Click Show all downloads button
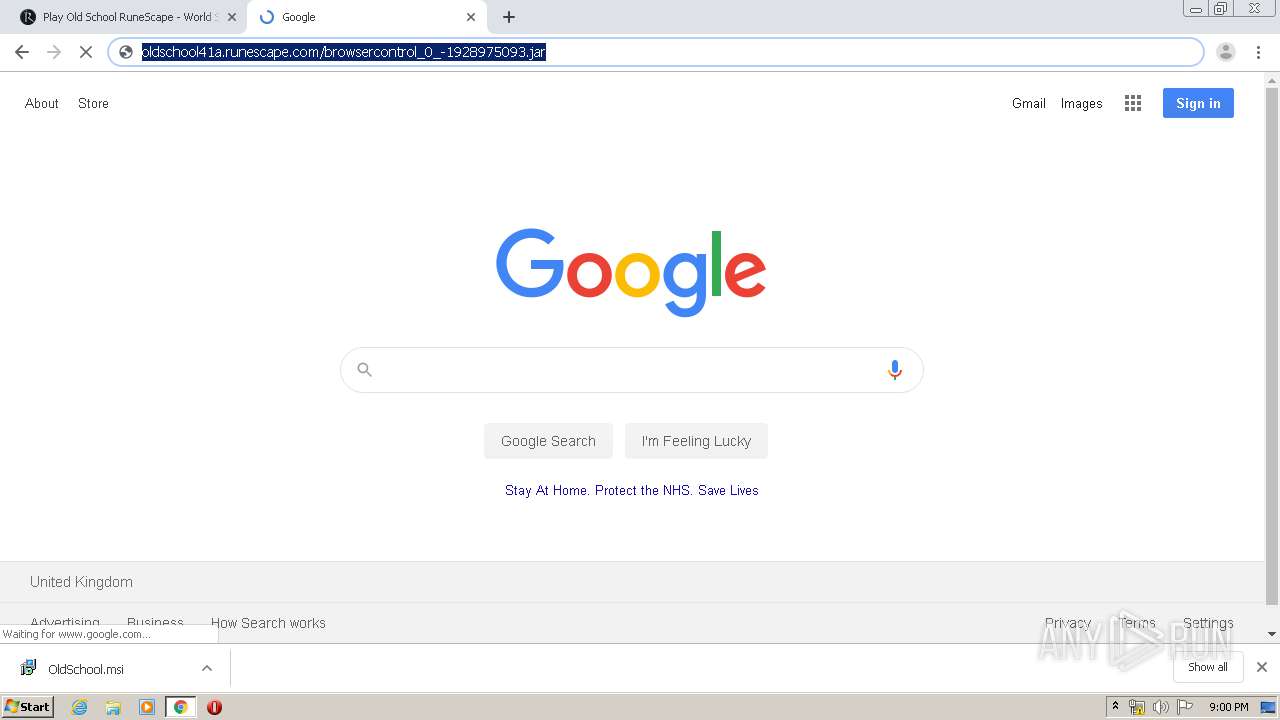 1208,667
